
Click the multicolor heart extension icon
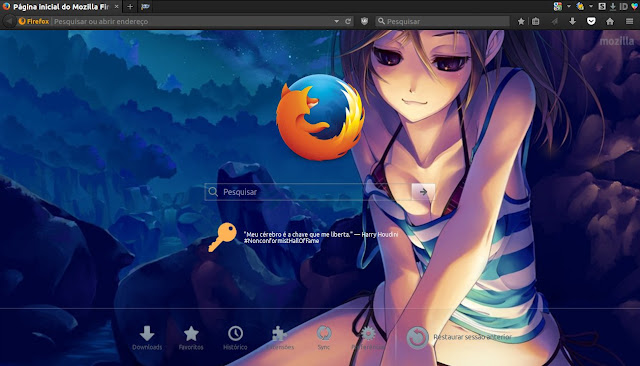635,6
